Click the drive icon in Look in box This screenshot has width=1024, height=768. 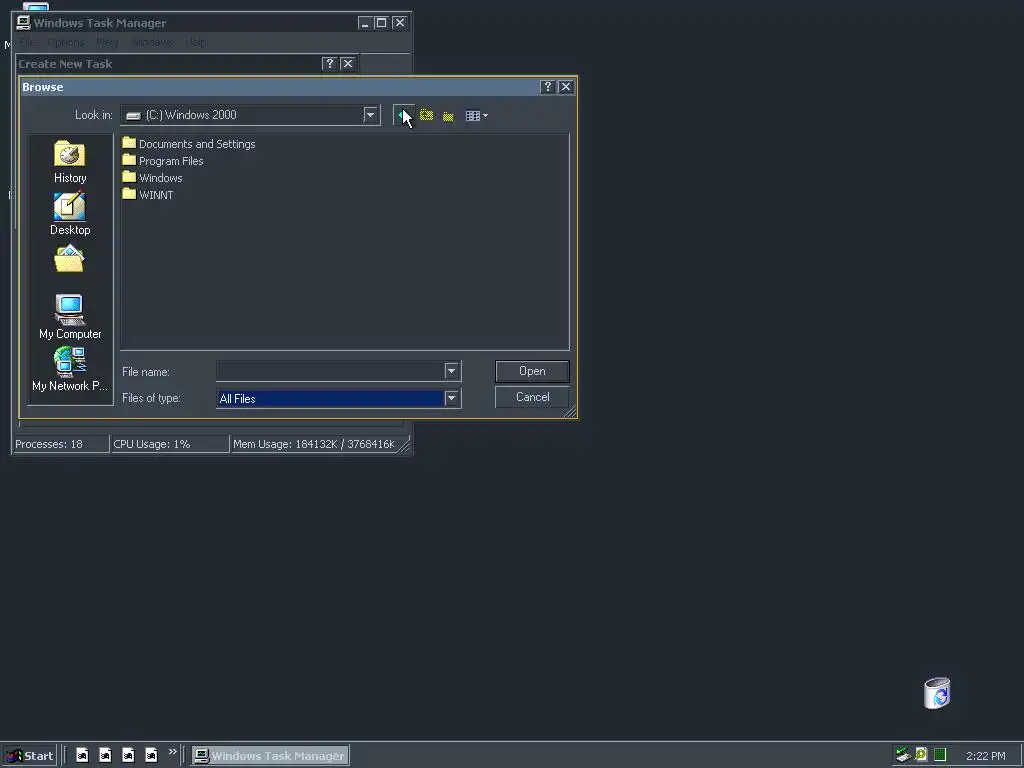click(133, 116)
